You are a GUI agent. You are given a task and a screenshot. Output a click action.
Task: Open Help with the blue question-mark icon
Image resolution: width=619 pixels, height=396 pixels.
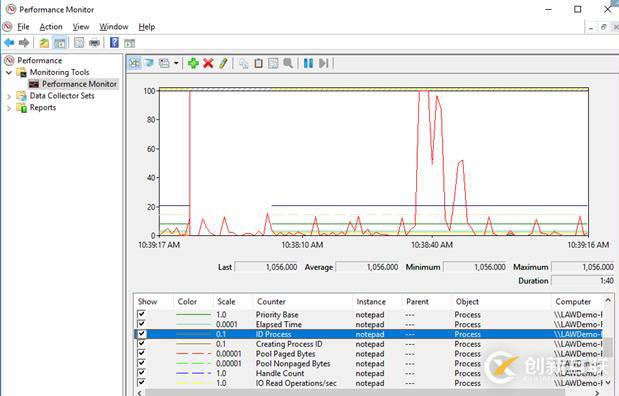(x=114, y=42)
